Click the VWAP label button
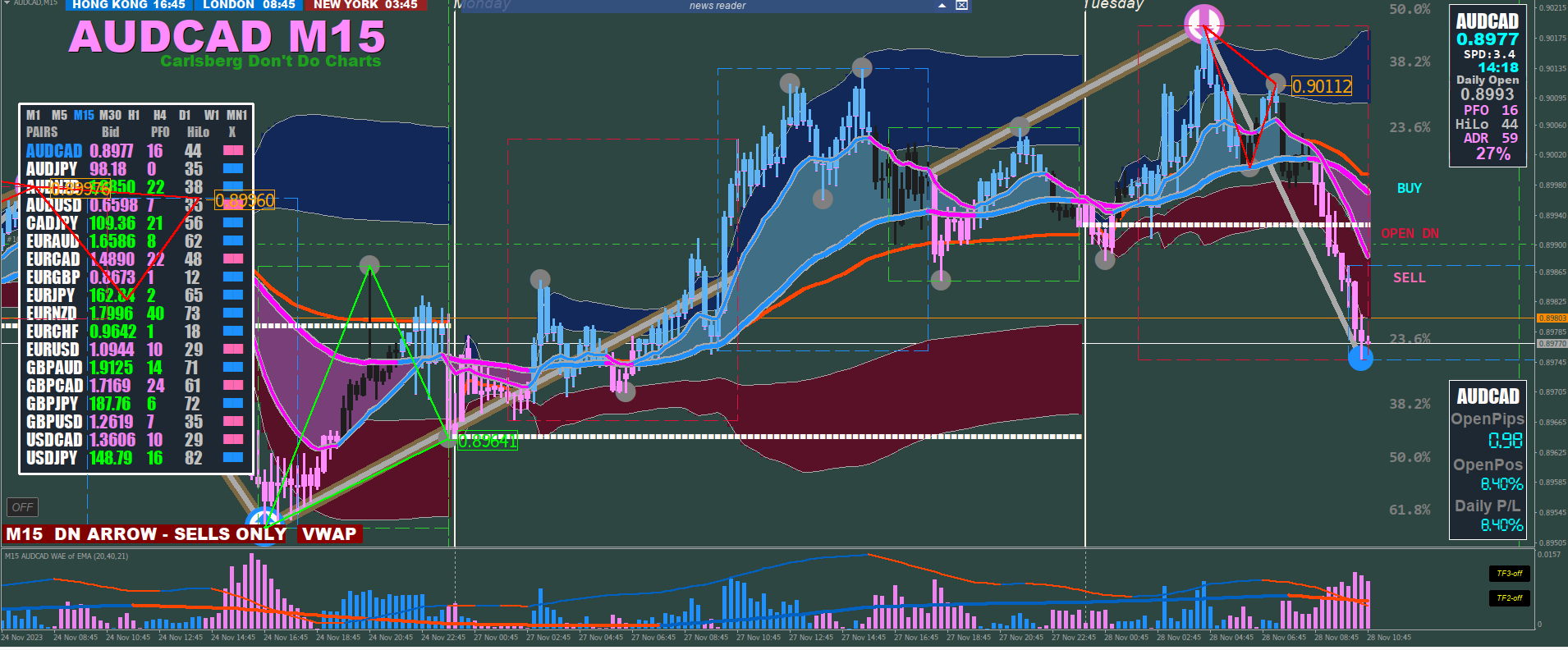 pos(329,534)
